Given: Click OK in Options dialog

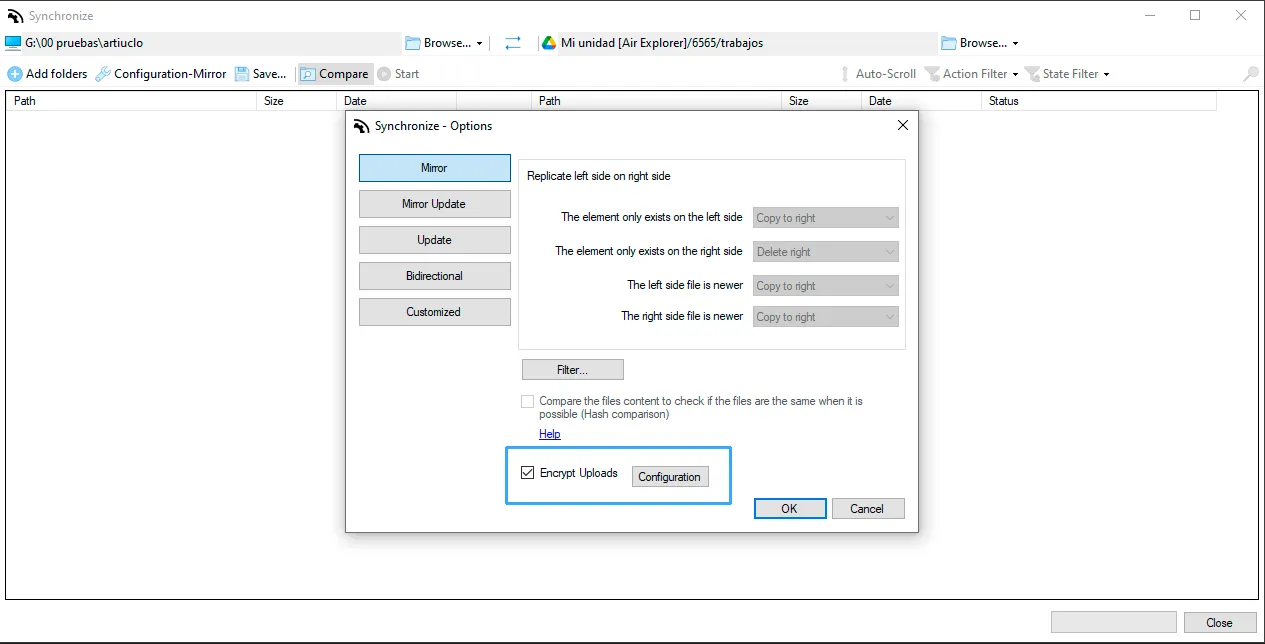Looking at the screenshot, I should (789, 509).
